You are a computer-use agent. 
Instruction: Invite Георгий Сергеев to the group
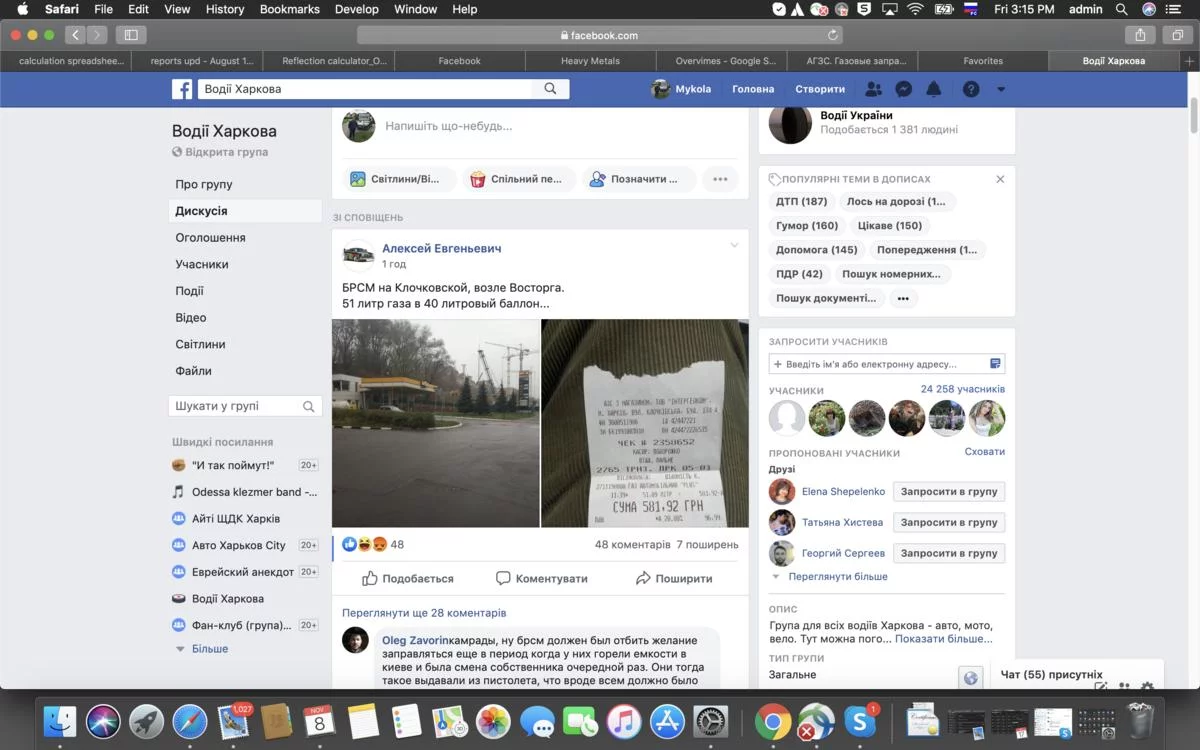(x=949, y=553)
